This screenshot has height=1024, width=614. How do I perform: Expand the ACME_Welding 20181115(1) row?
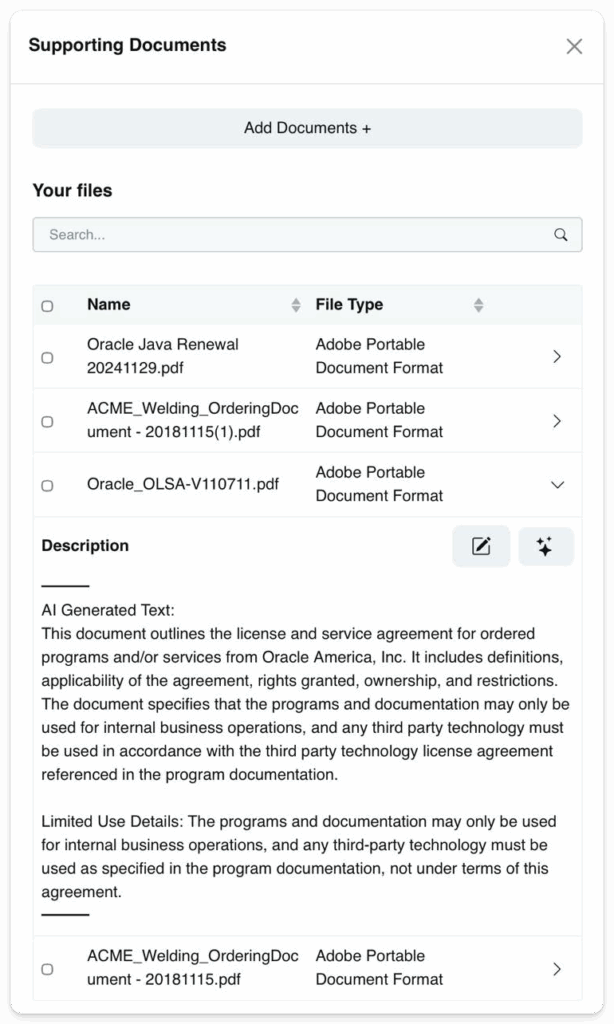[x=557, y=420]
